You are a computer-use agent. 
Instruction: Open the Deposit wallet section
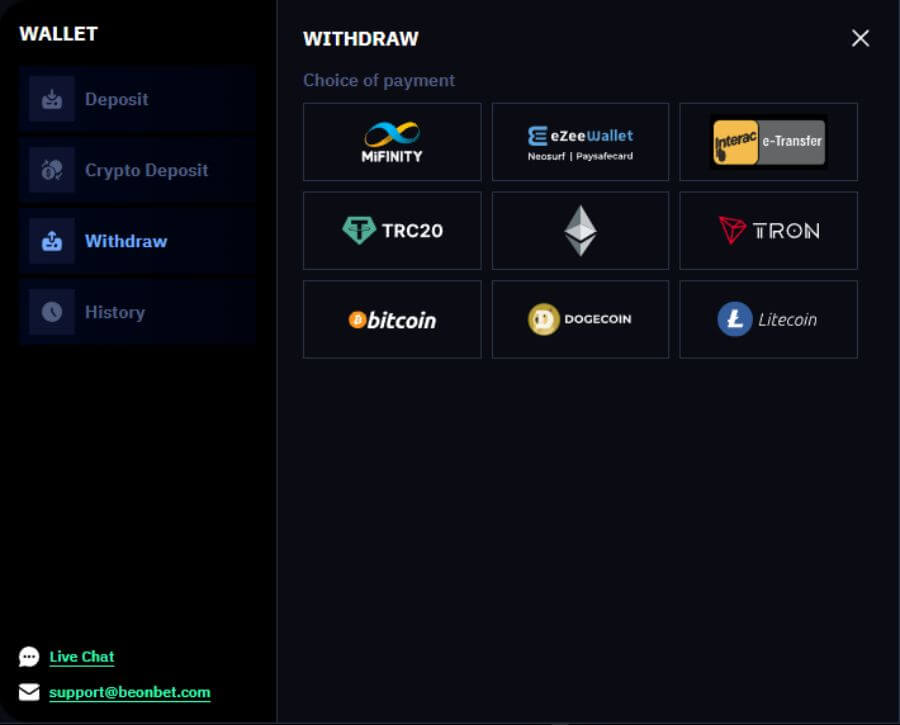pyautogui.click(x=138, y=99)
